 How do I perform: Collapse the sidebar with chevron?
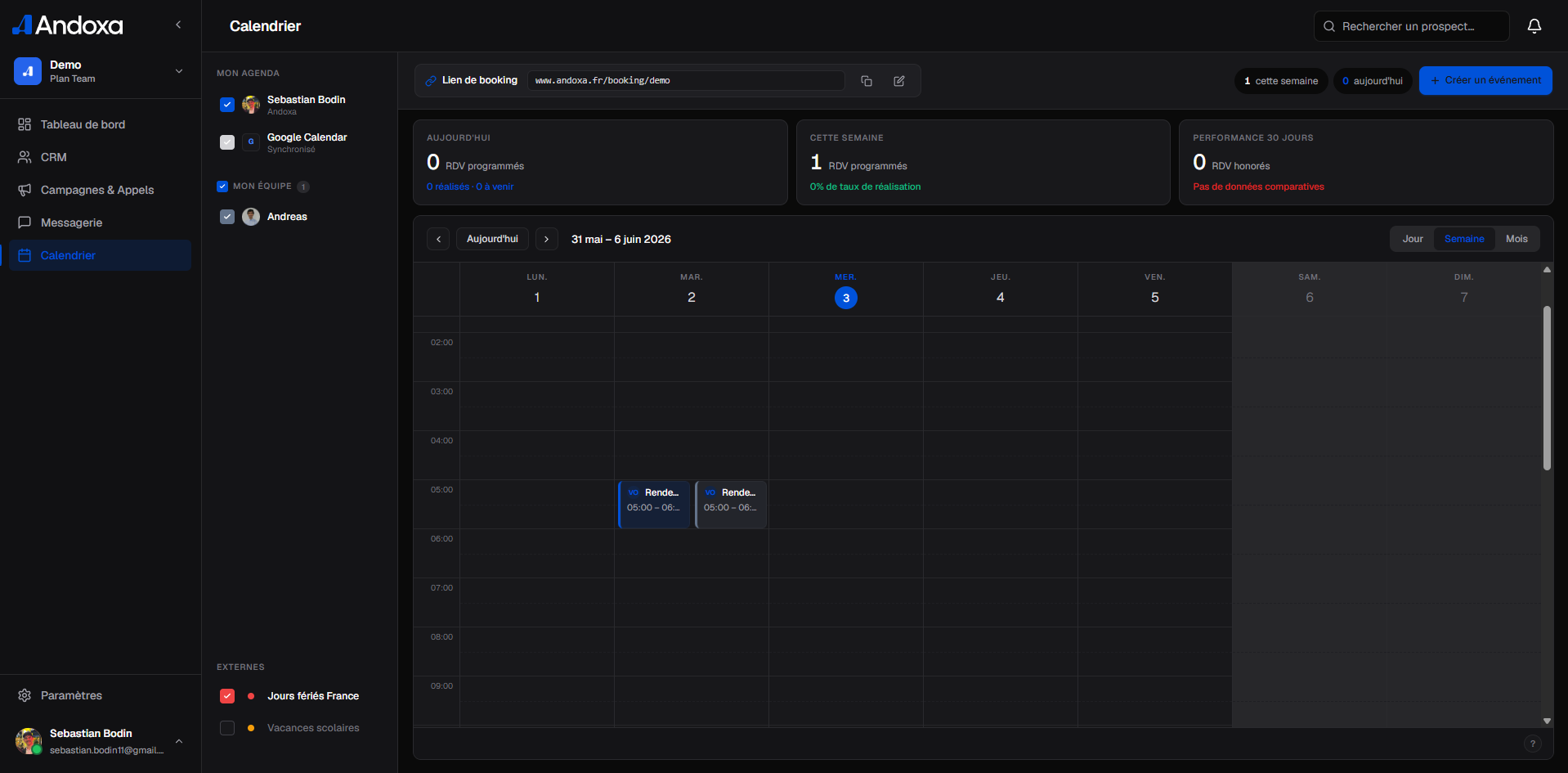[178, 25]
